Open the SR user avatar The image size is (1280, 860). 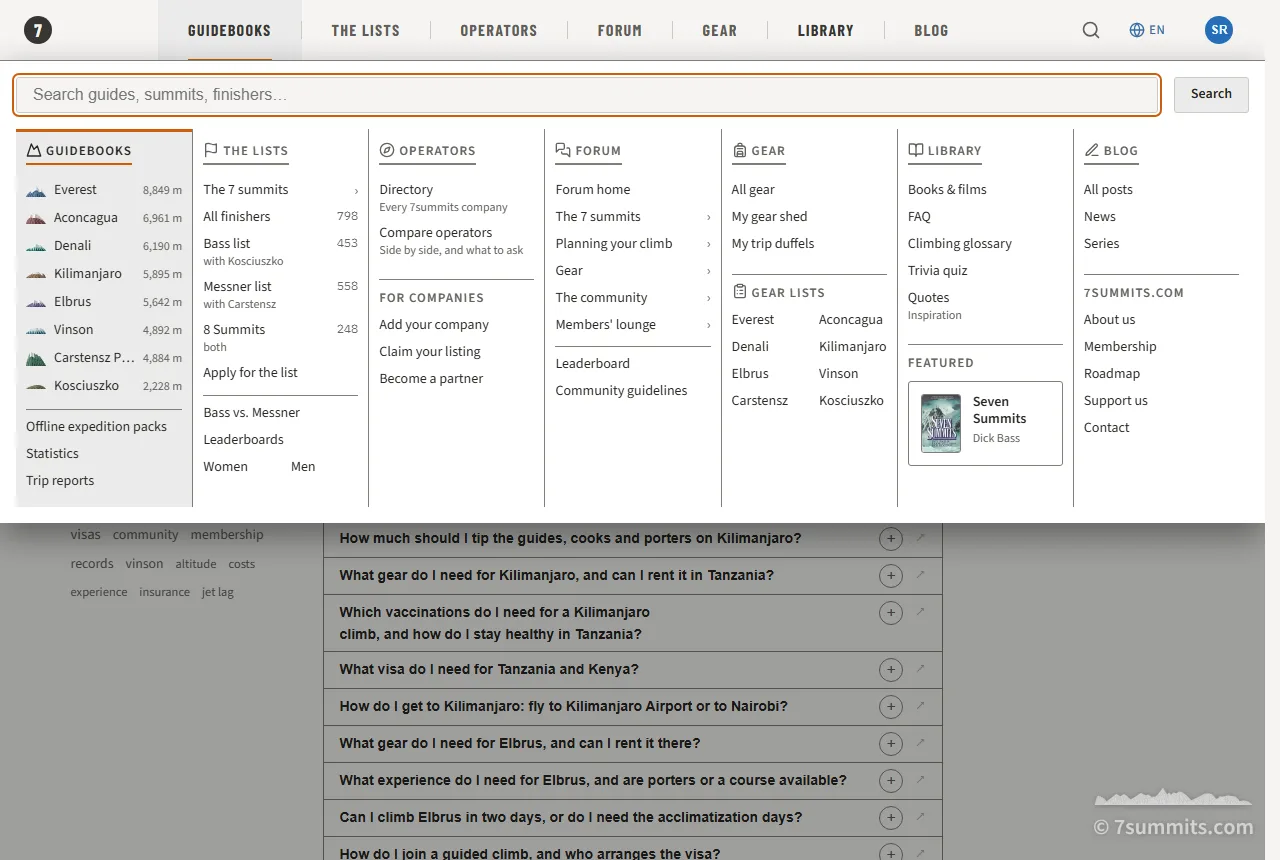(x=1219, y=30)
